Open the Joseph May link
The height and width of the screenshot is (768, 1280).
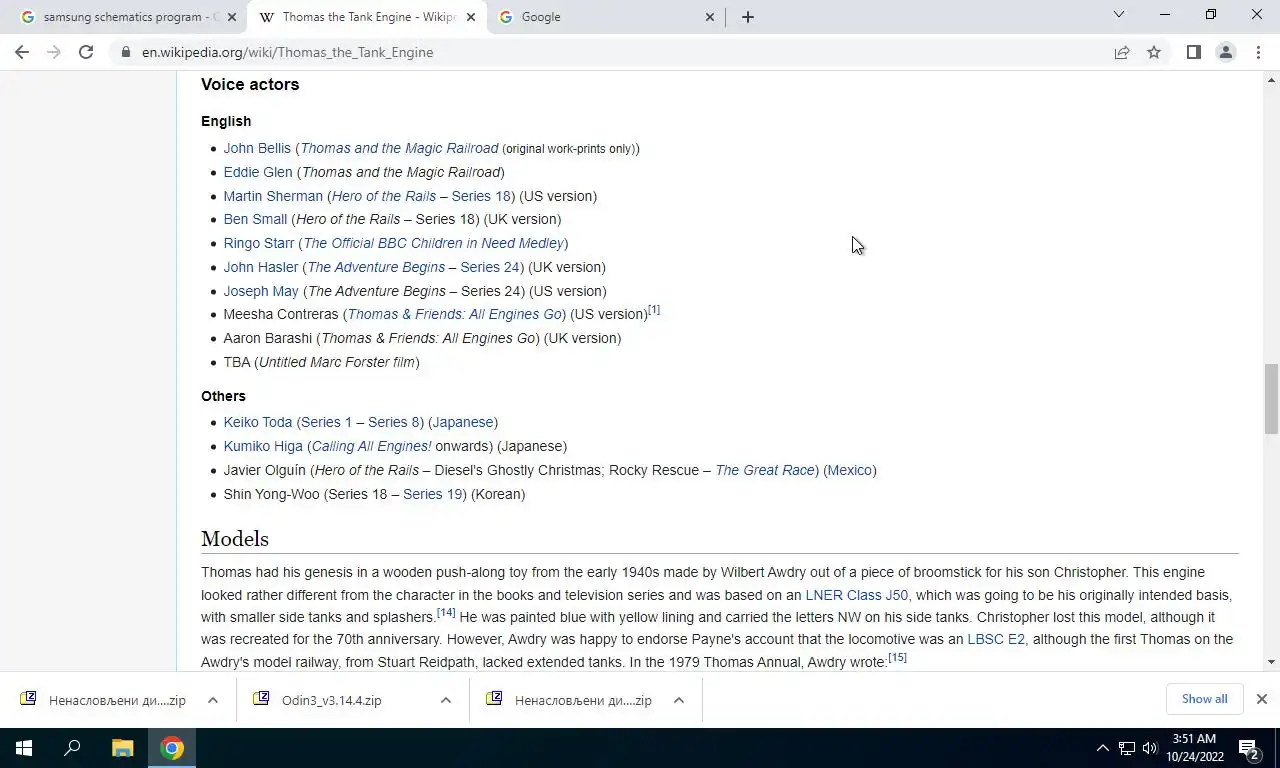[x=261, y=291]
